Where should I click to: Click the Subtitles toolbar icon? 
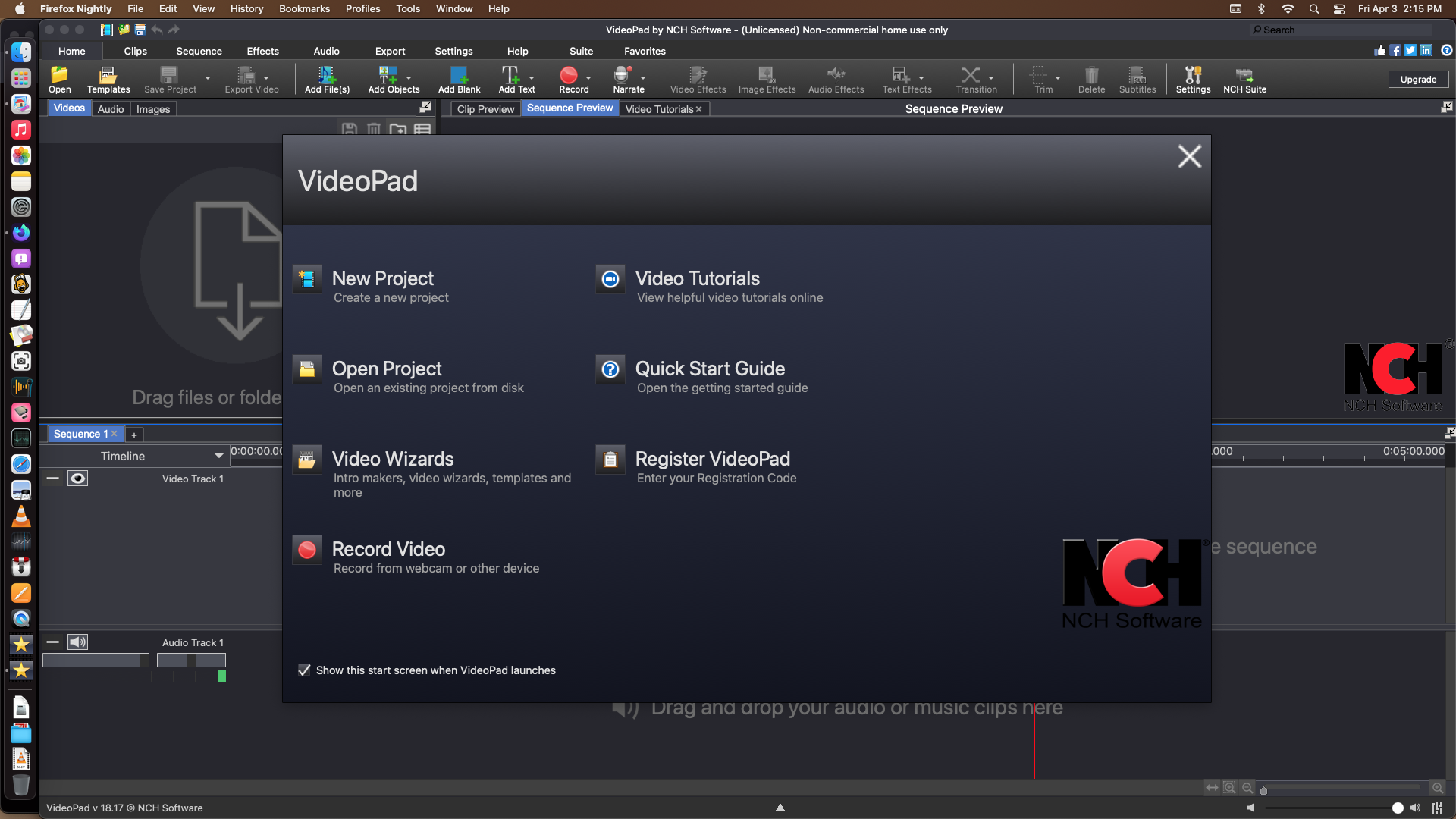tap(1137, 79)
